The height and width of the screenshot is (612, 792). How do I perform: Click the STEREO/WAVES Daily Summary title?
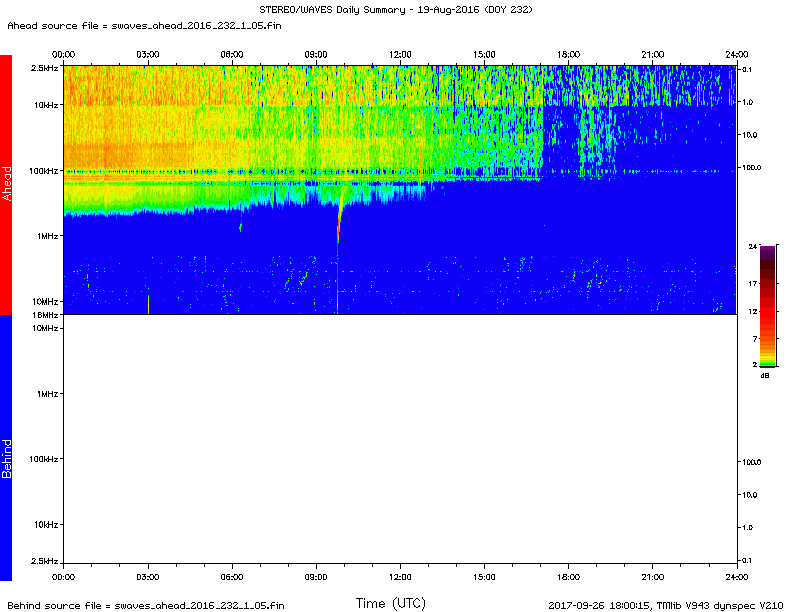tap(397, 9)
